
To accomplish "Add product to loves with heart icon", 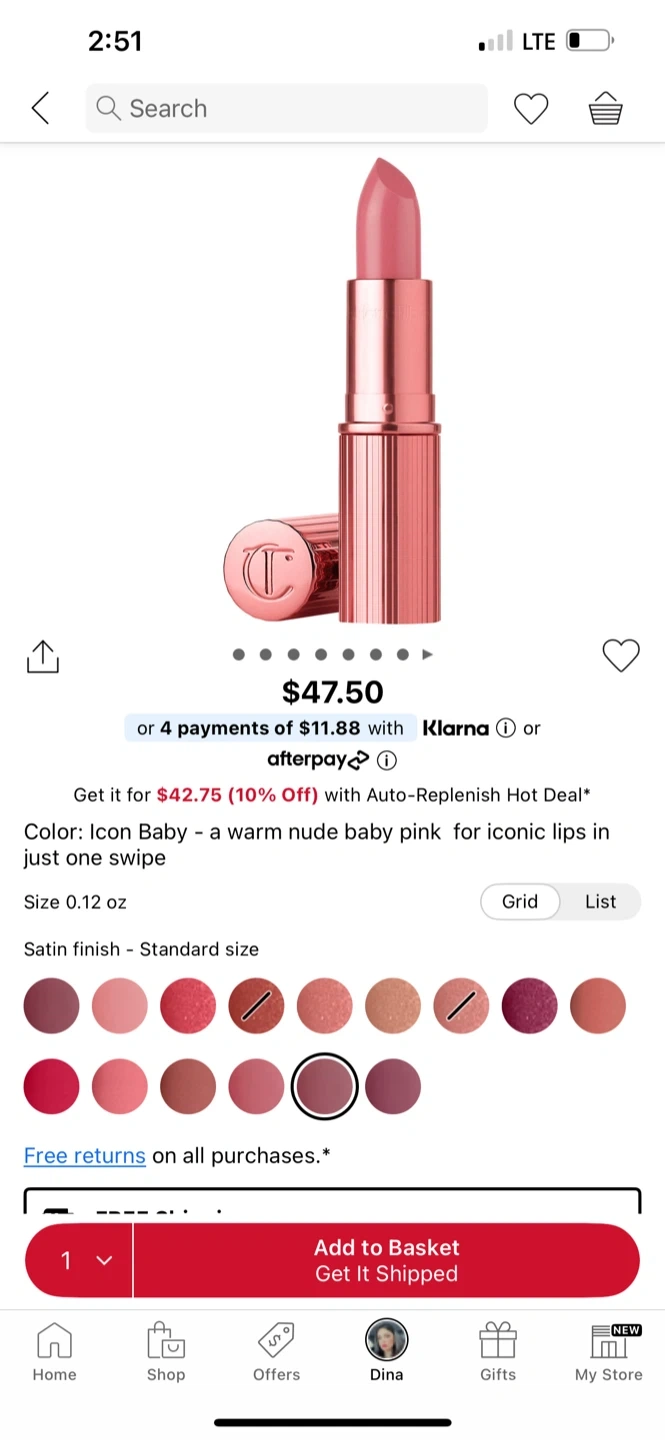I will (621, 656).
